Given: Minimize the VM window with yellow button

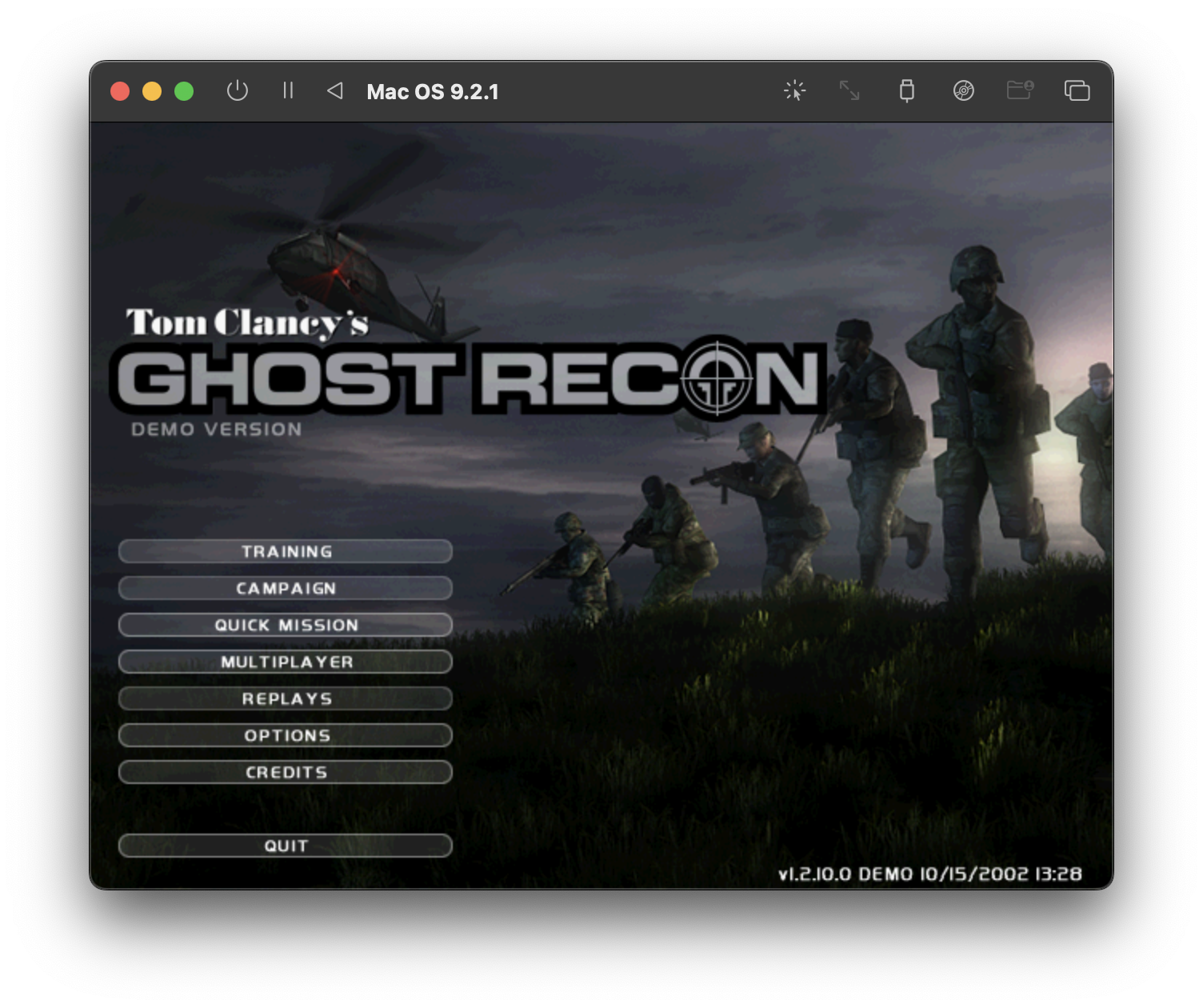Looking at the screenshot, I should click(x=152, y=91).
